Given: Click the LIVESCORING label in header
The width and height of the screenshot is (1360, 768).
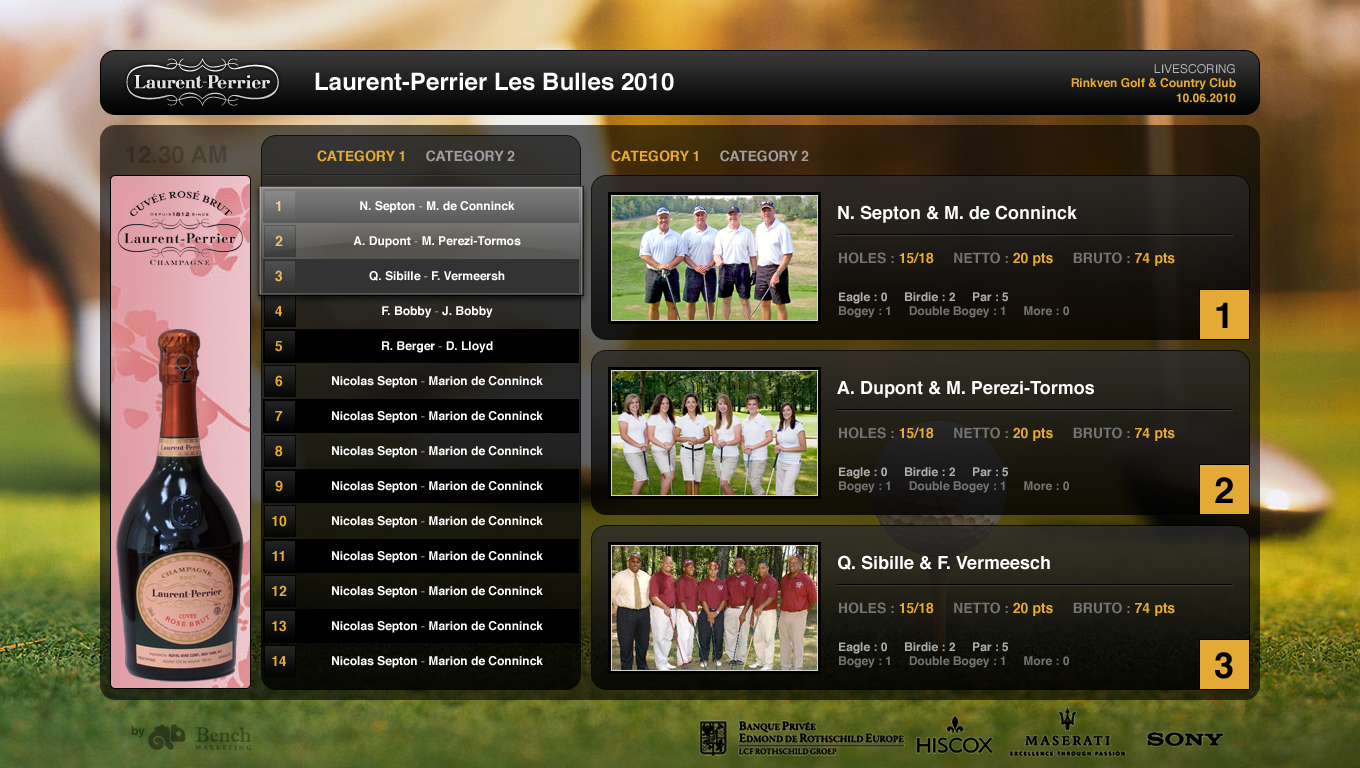Looking at the screenshot, I should 1194,69.
